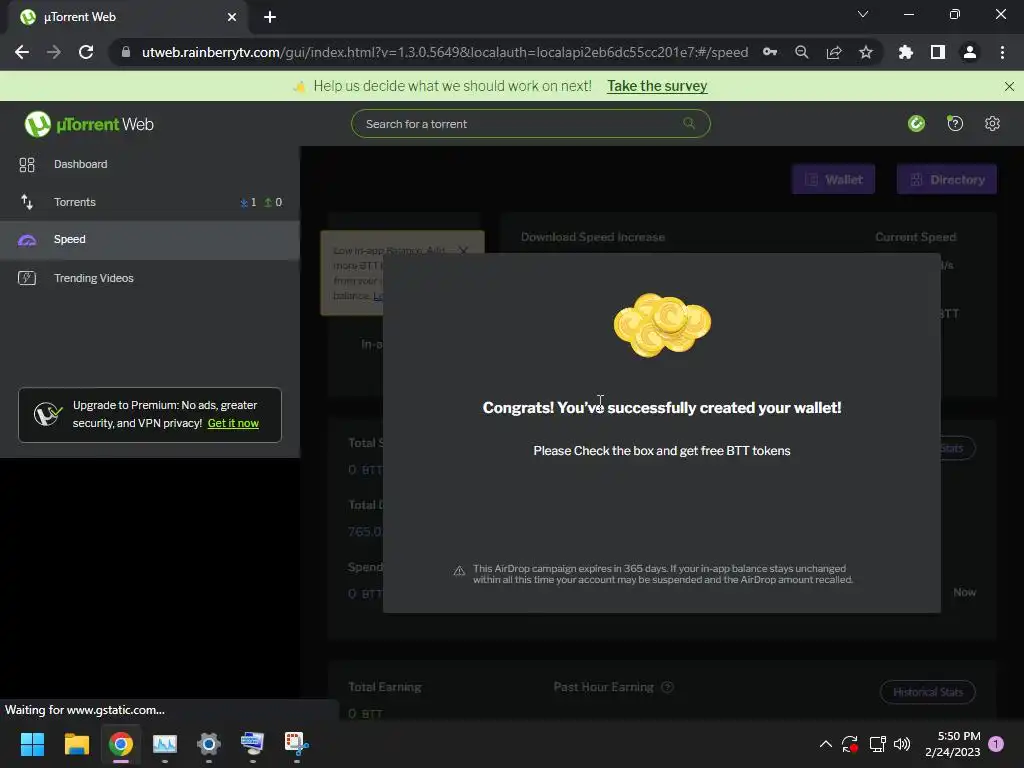Click the share page icon

834,52
